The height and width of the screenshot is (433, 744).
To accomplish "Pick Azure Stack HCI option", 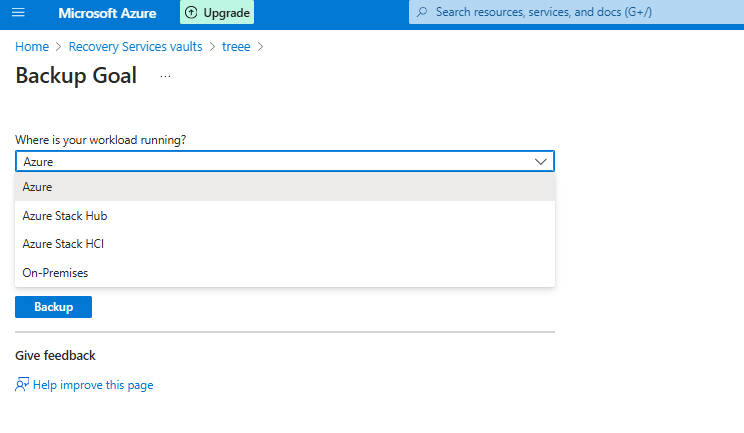I will (x=63, y=244).
